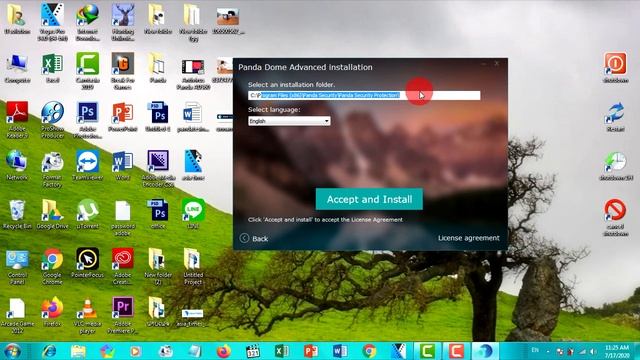Viewport: 640px width, 360px height.
Task: Open Windows Explorer from the taskbar
Action: (x=78, y=351)
